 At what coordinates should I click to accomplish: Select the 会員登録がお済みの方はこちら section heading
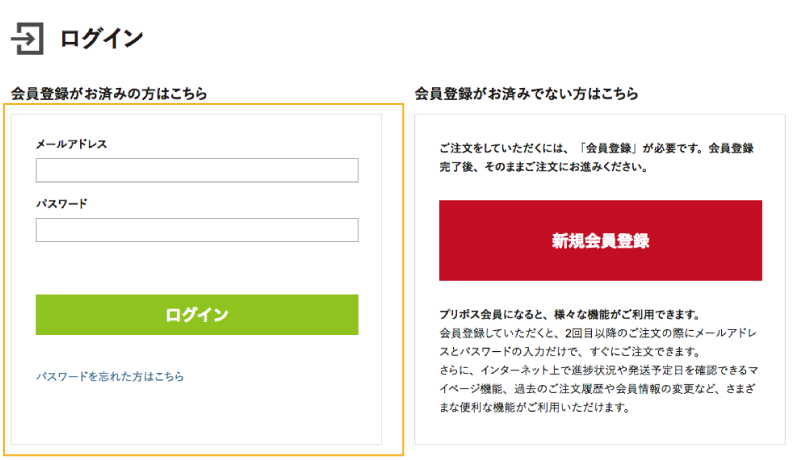[109, 94]
